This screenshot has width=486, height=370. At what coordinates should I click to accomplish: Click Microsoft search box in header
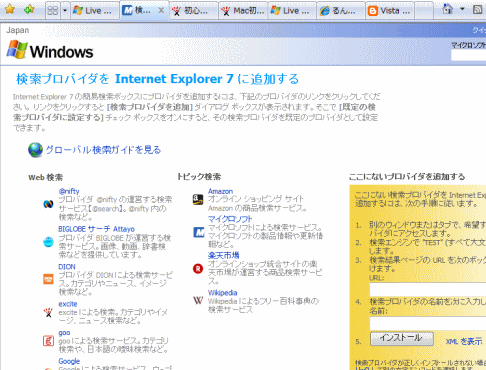468,55
